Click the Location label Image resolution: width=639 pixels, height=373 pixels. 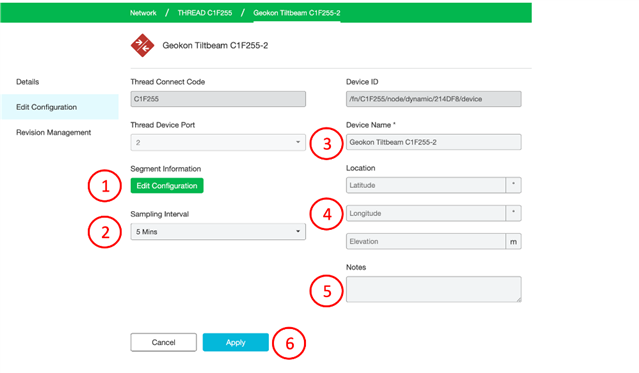pyautogui.click(x=361, y=168)
